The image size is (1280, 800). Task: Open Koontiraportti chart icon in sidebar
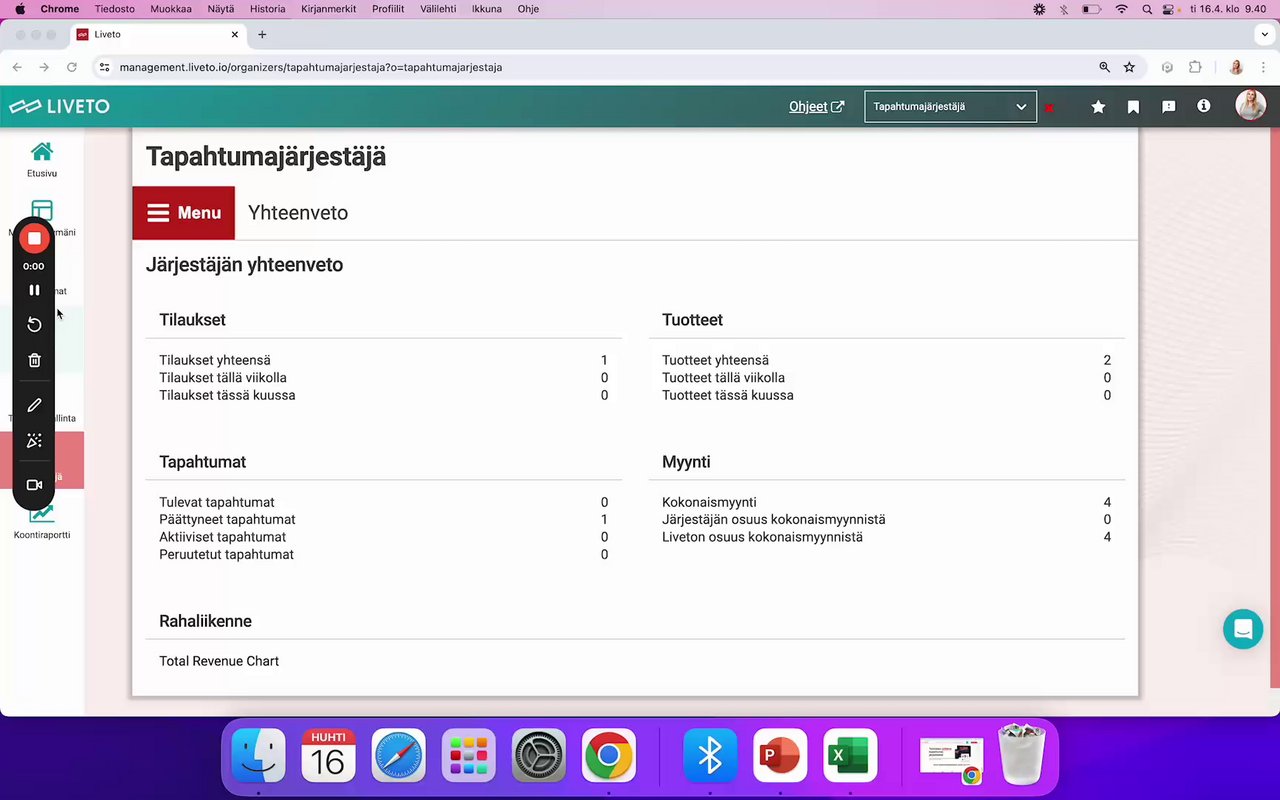point(42,522)
